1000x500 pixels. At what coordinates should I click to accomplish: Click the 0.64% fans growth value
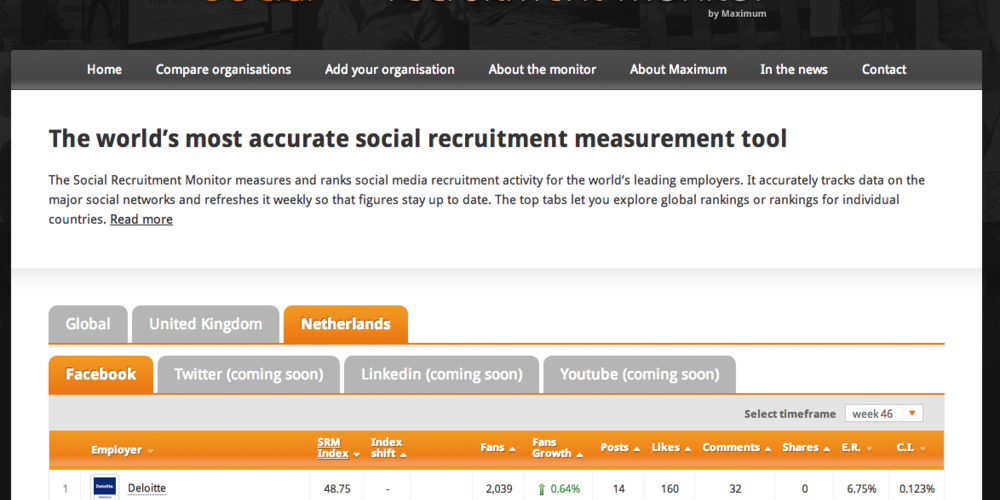tap(565, 489)
